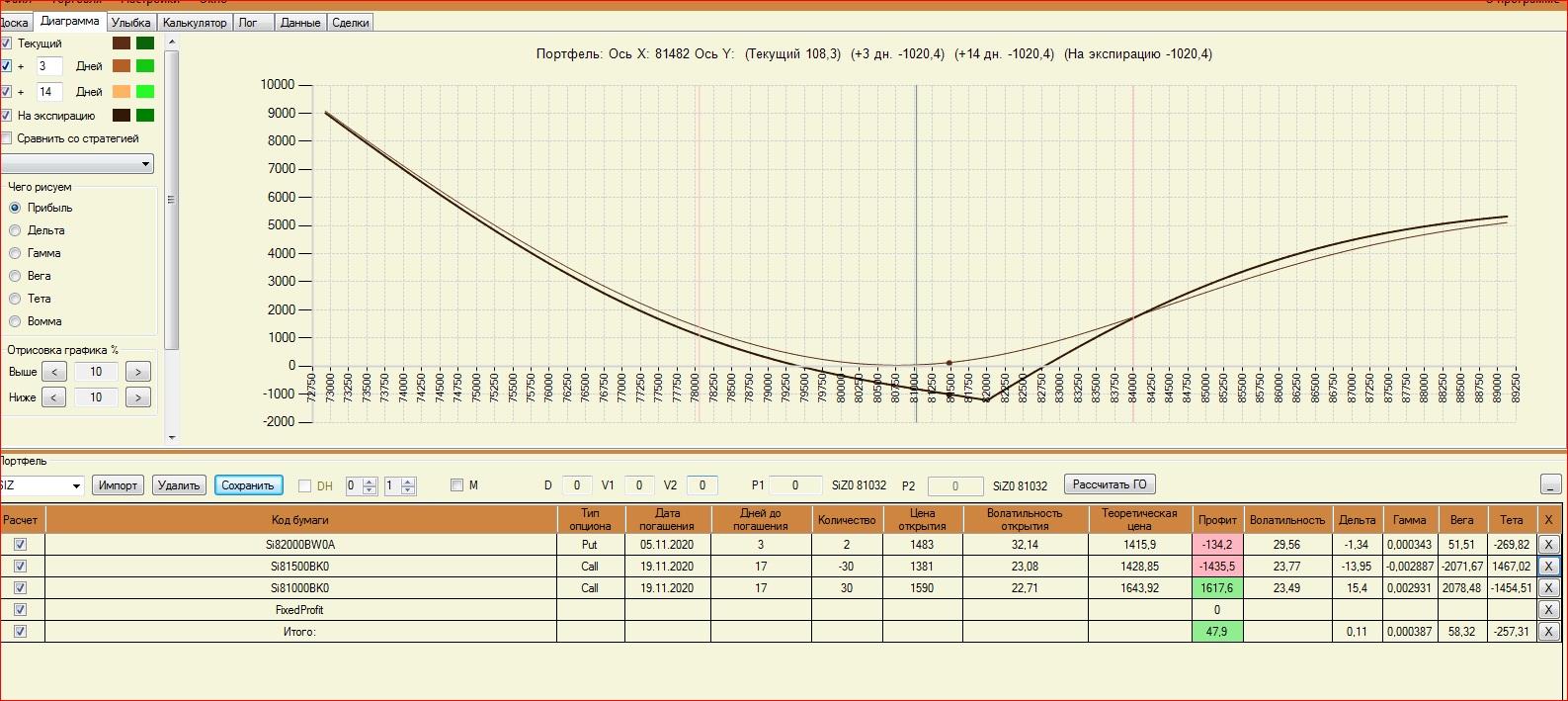
Task: Remove FixedProfit row with X button
Action: click(1548, 610)
